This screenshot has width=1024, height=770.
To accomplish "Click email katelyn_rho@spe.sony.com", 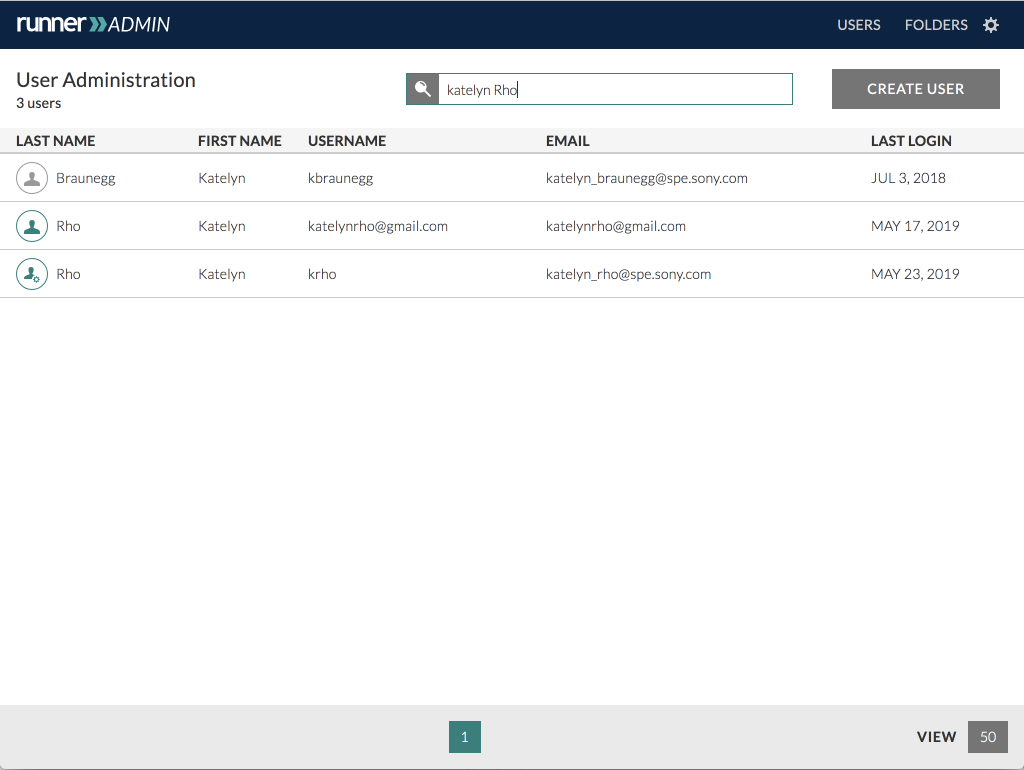I will (x=628, y=274).
